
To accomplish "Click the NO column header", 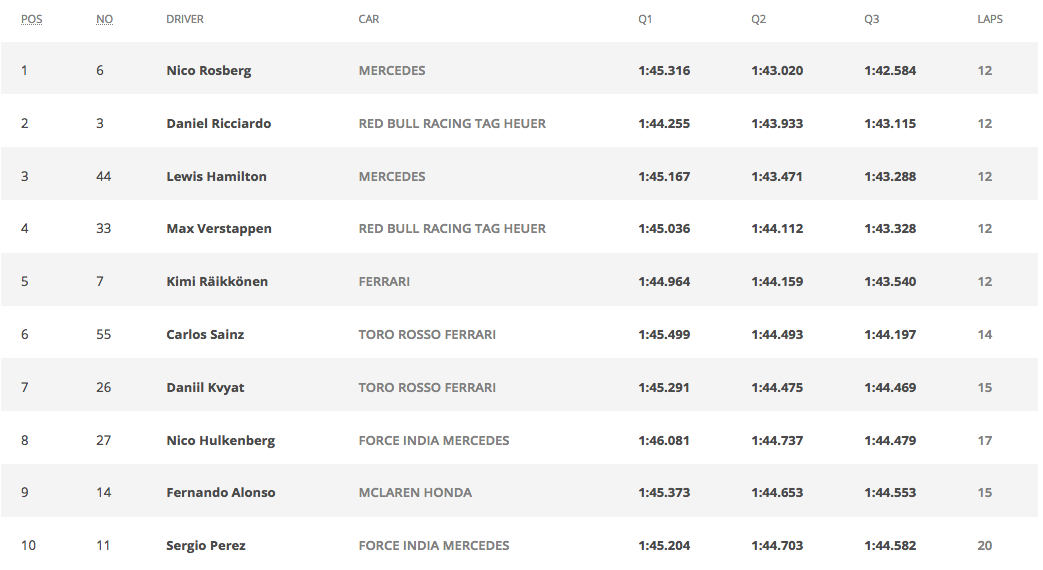I will pyautogui.click(x=104, y=19).
